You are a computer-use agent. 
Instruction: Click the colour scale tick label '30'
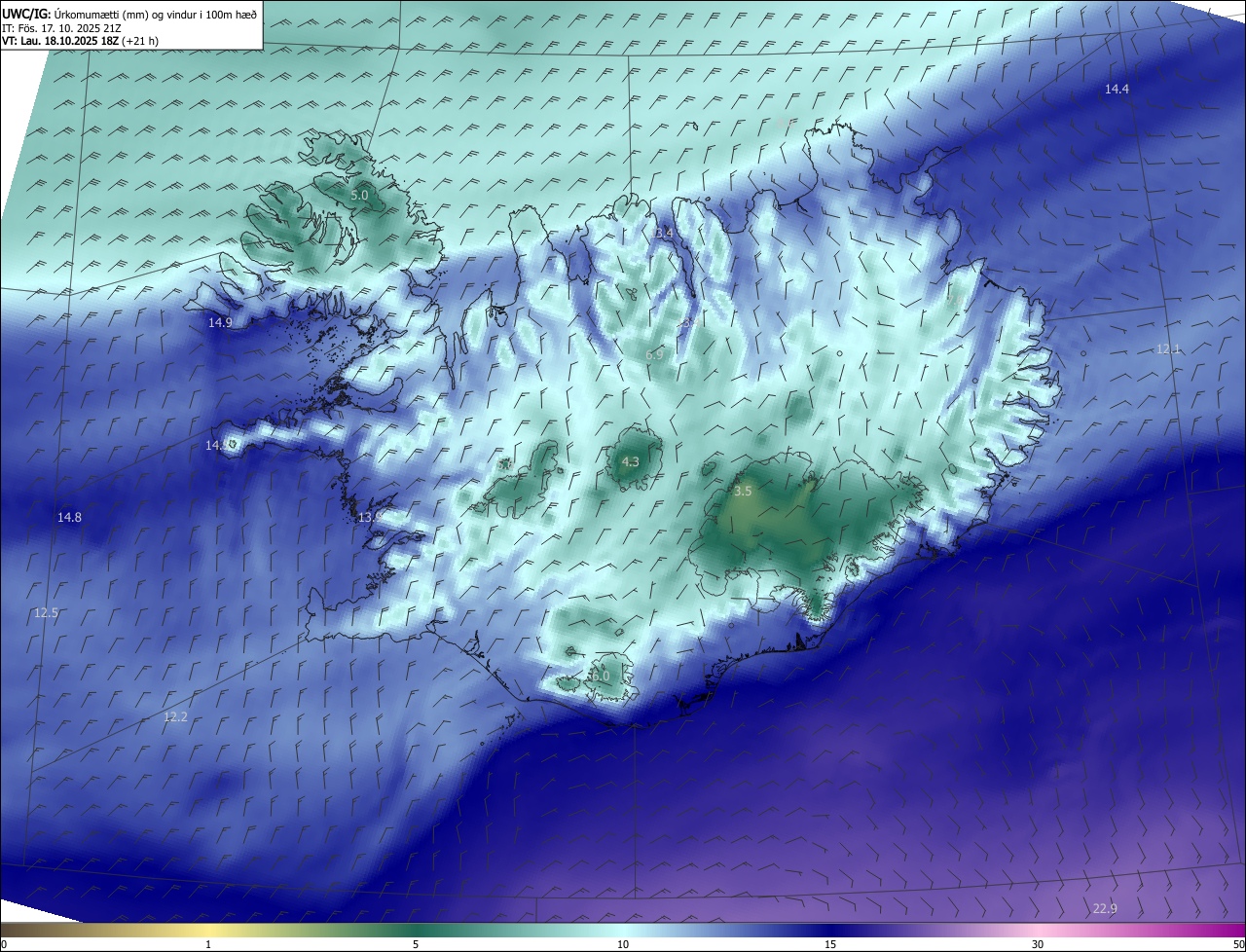(1038, 945)
